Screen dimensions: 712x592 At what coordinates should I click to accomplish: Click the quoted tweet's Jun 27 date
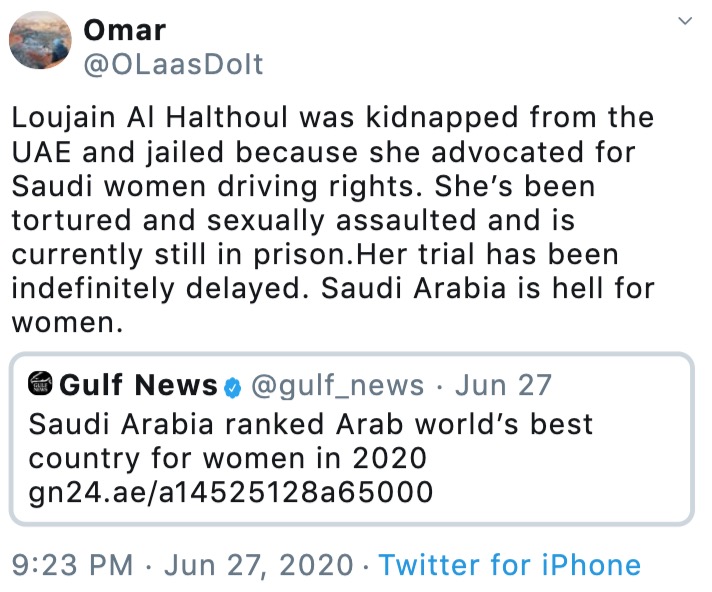503,385
